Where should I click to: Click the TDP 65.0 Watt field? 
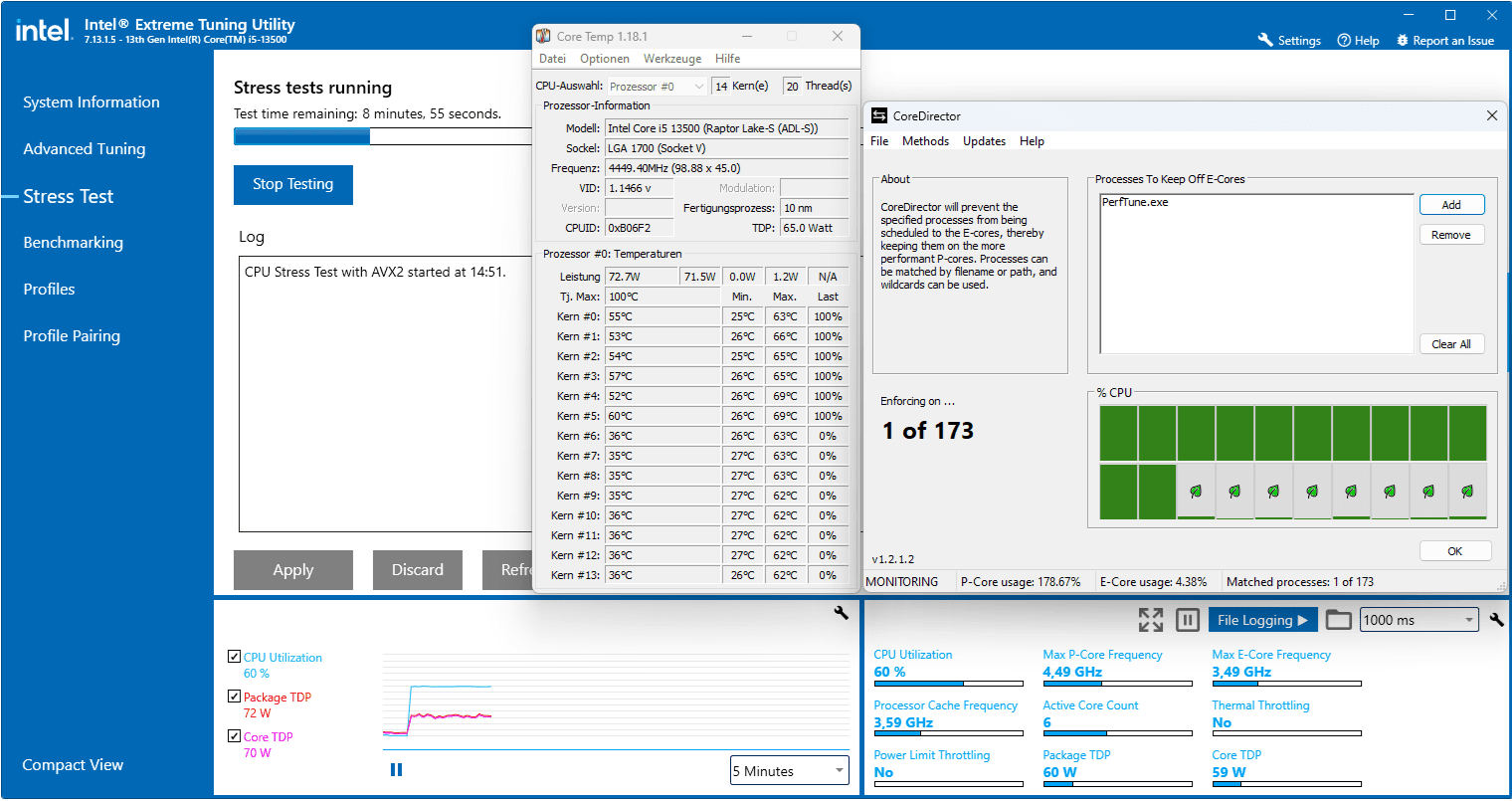click(814, 228)
